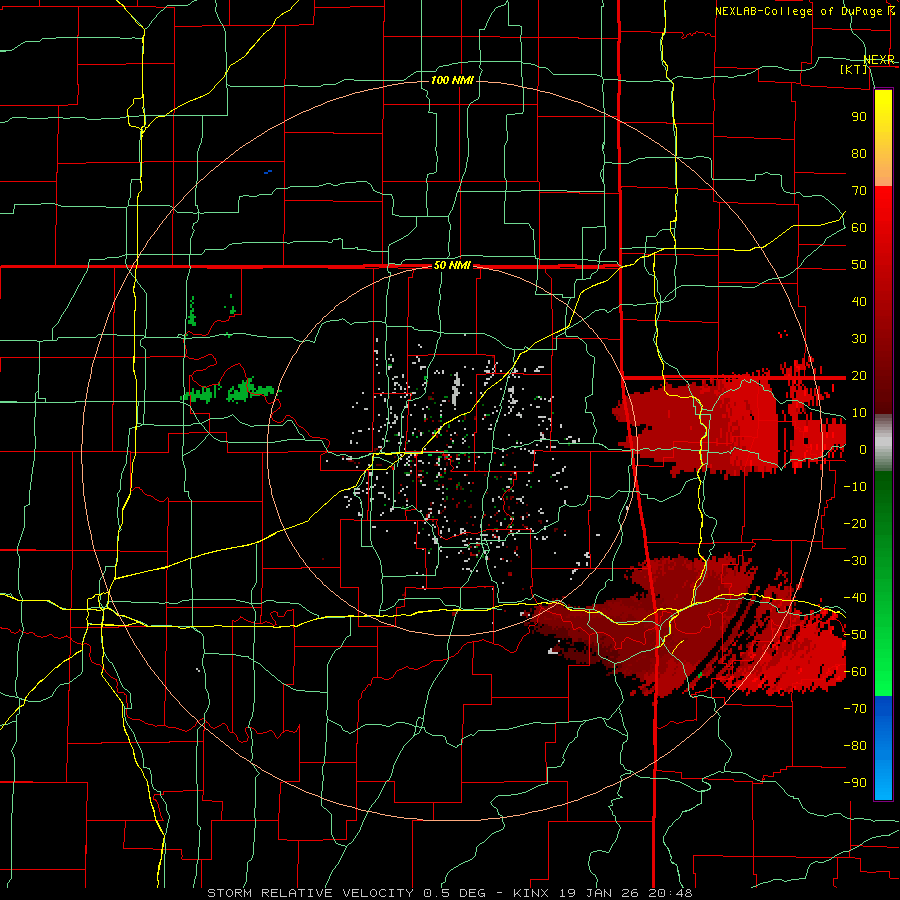Click the [KT] units label
This screenshot has height=900, width=900.
(x=853, y=69)
